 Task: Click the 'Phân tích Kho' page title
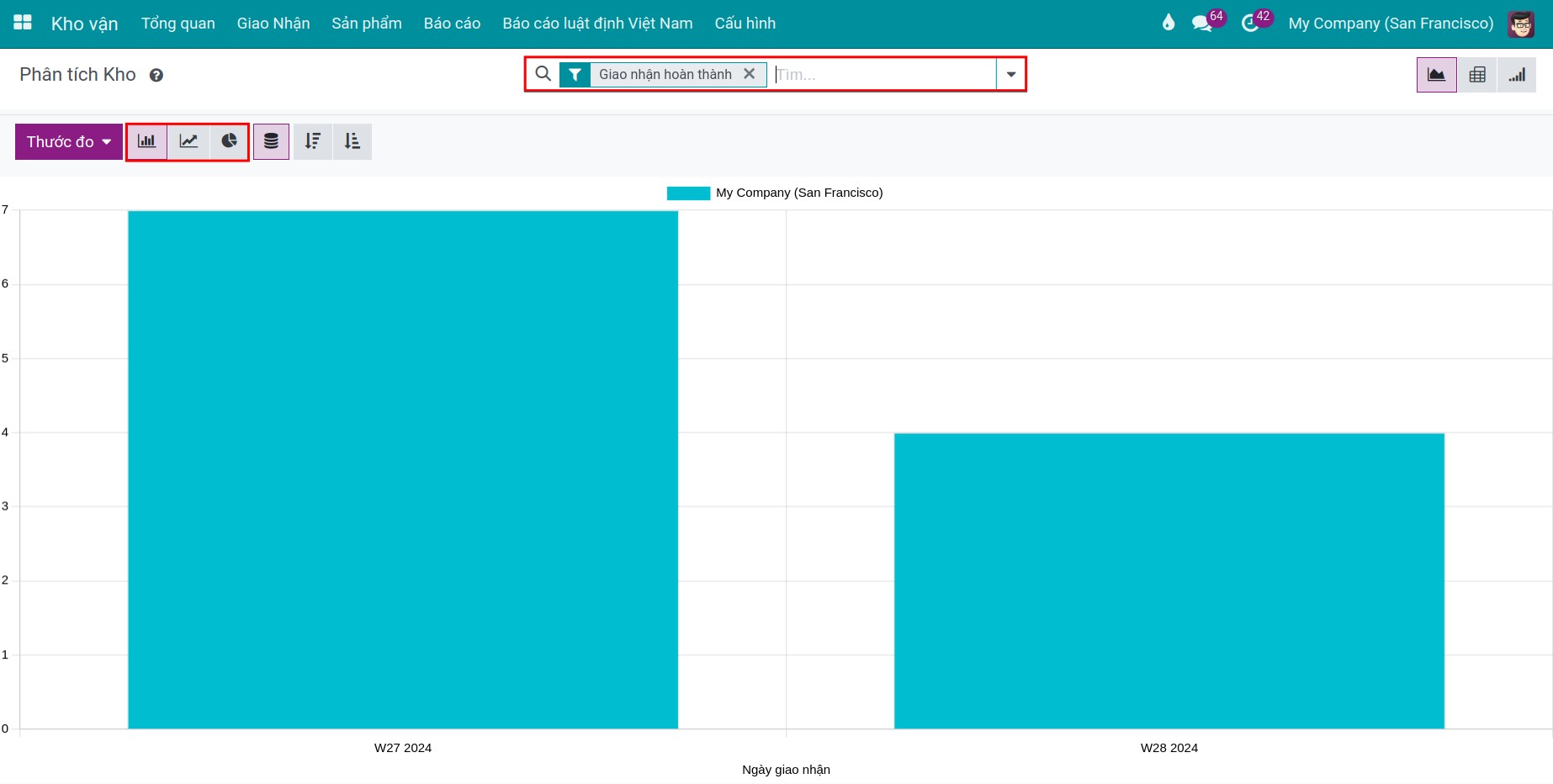tap(77, 75)
